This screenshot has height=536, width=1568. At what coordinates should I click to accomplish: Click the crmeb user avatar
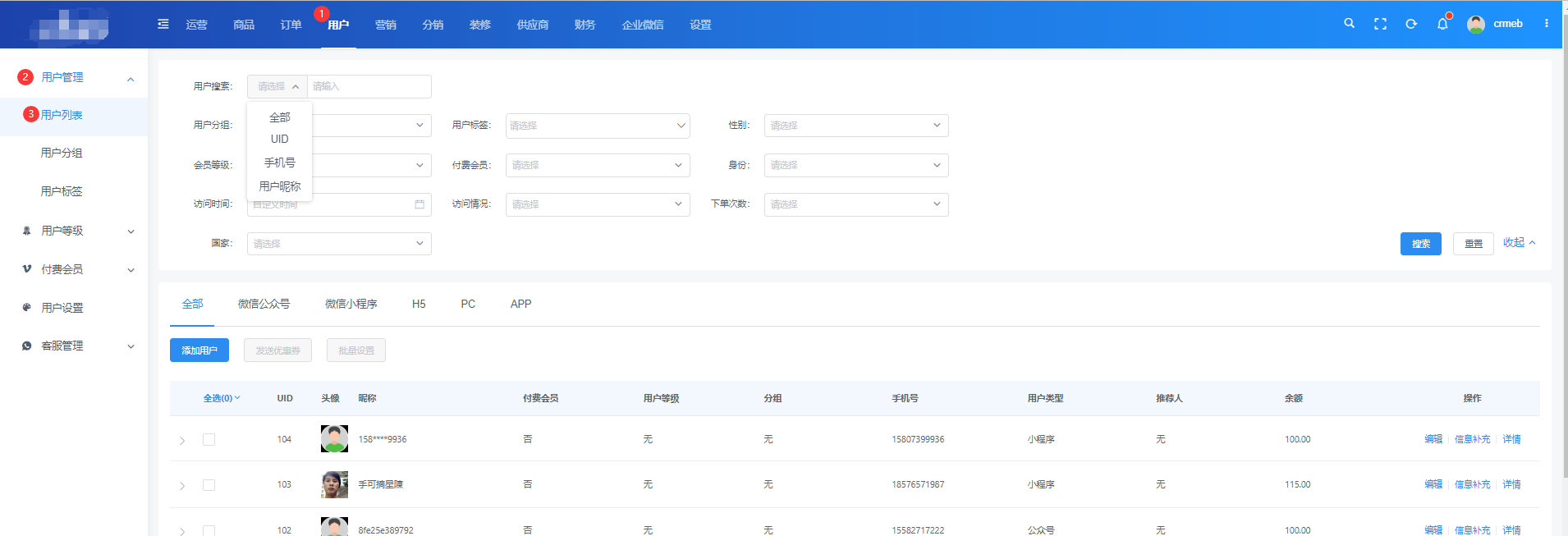coord(1476,24)
